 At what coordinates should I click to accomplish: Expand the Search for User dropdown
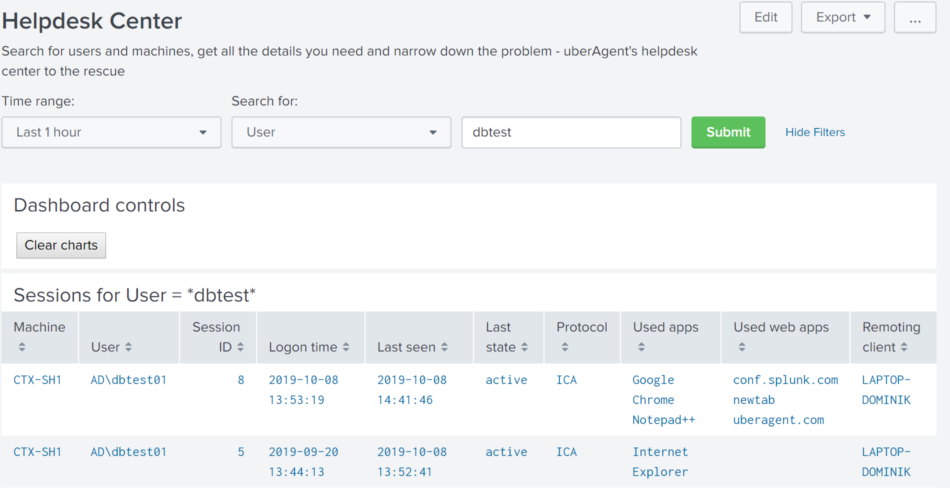tap(341, 132)
